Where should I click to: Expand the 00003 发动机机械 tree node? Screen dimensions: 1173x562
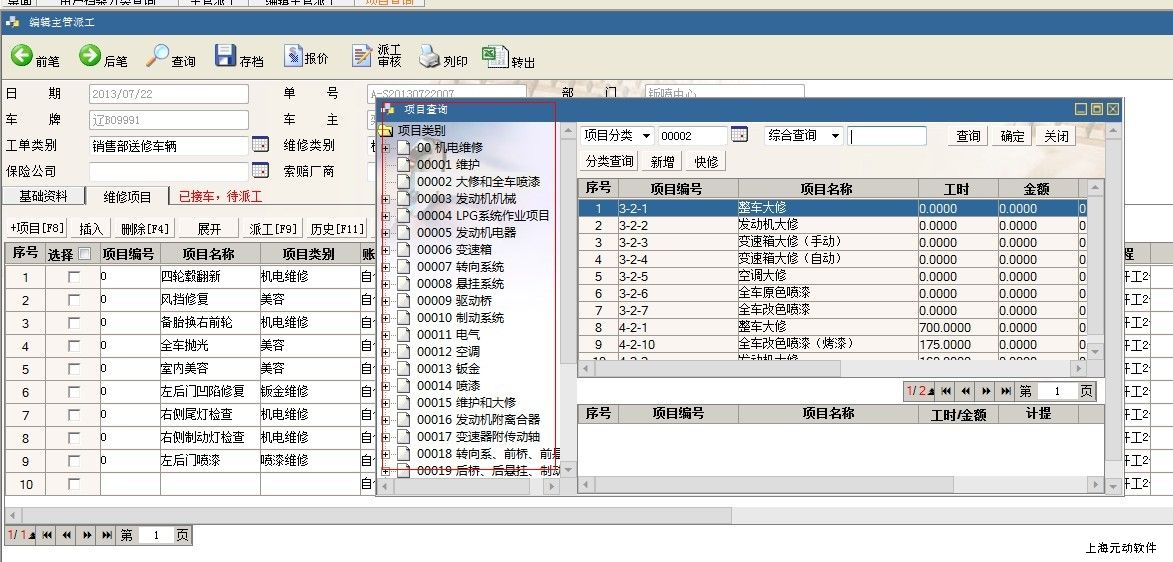point(386,199)
